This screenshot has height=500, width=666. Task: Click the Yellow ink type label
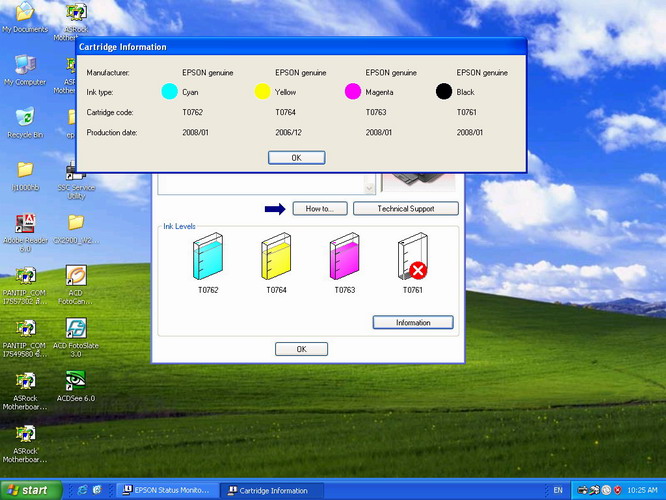pyautogui.click(x=285, y=92)
